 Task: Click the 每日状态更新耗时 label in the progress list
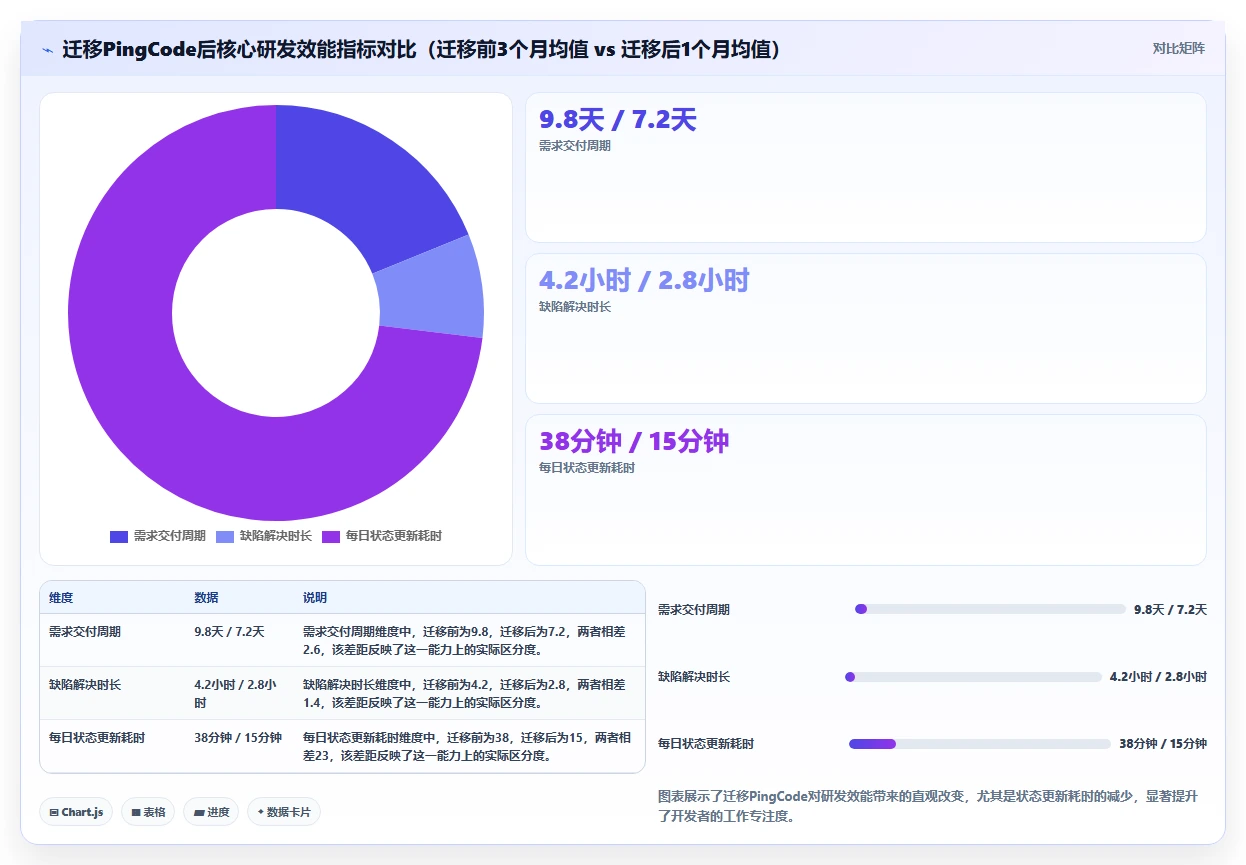coord(706,744)
